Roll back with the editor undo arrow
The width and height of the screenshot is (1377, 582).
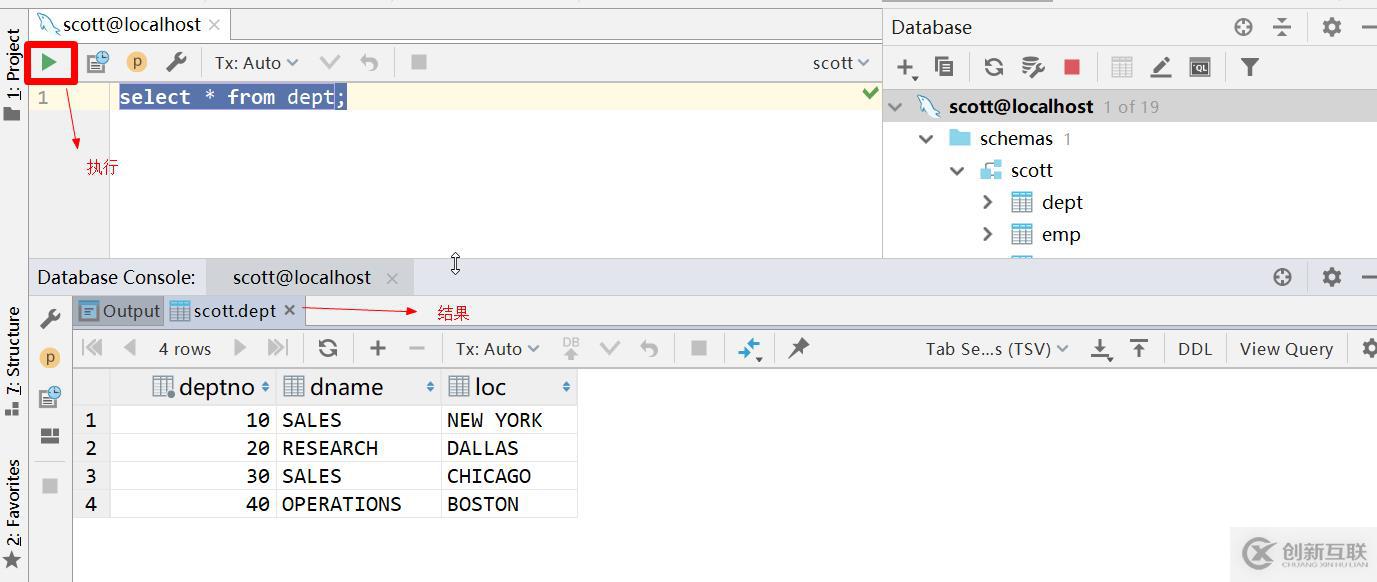369,63
